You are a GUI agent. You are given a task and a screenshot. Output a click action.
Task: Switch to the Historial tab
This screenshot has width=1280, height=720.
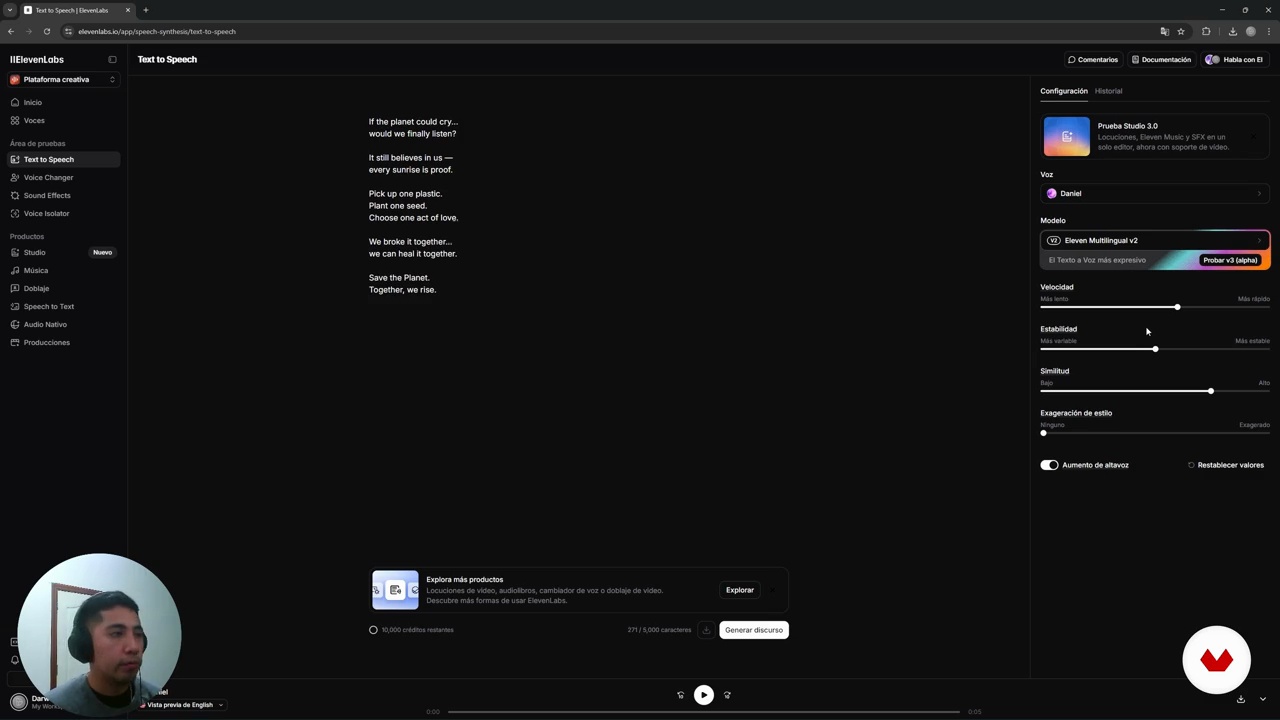point(1108,91)
